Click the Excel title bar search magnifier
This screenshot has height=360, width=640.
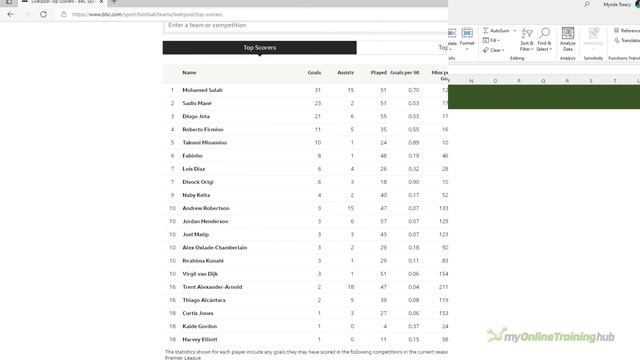point(587,4)
